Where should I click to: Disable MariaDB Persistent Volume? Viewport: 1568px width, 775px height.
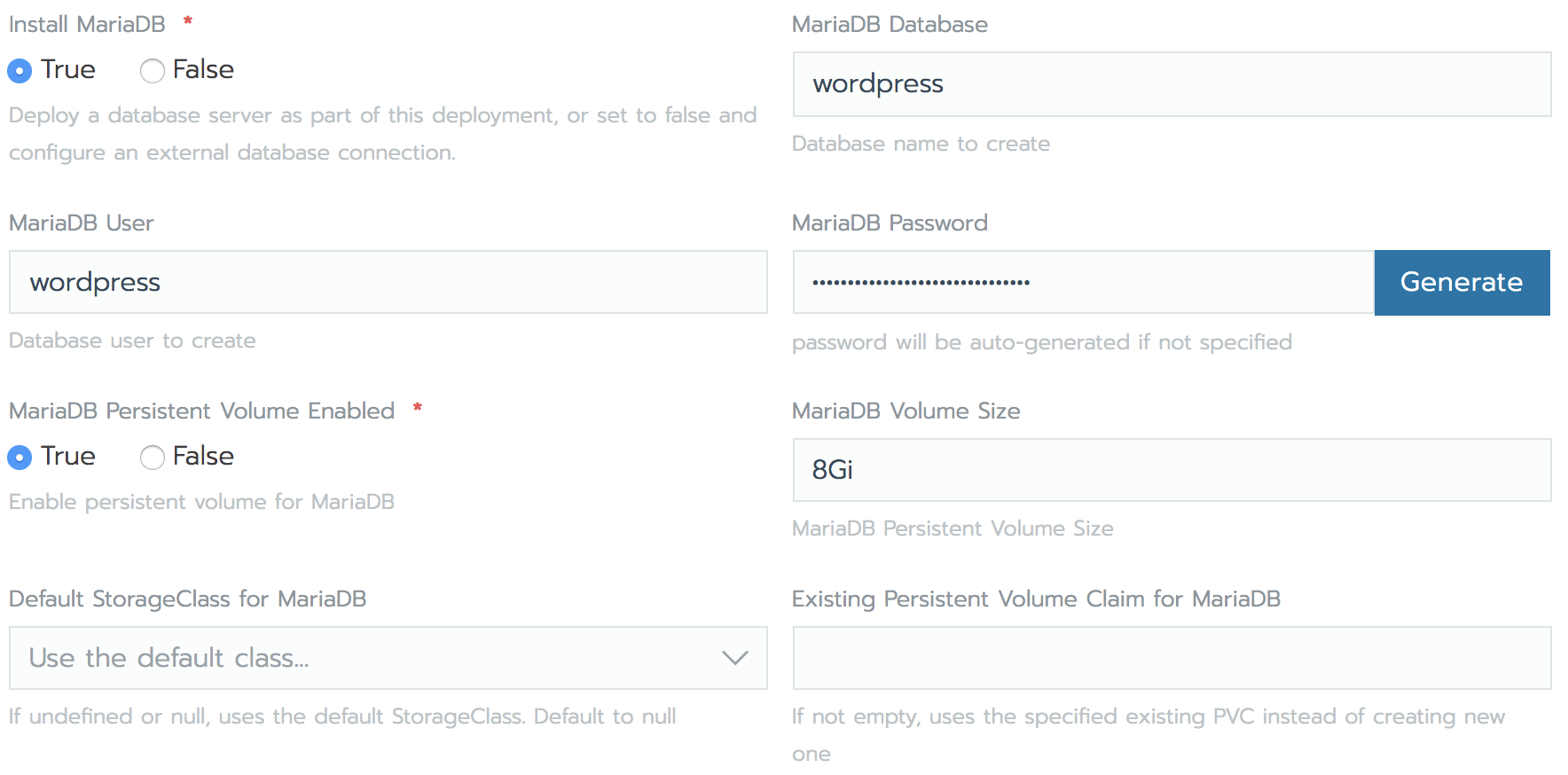(x=152, y=457)
